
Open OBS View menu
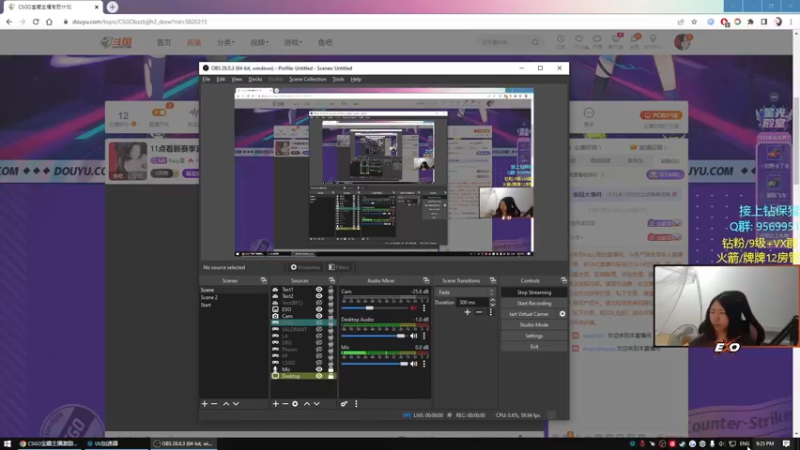237,79
